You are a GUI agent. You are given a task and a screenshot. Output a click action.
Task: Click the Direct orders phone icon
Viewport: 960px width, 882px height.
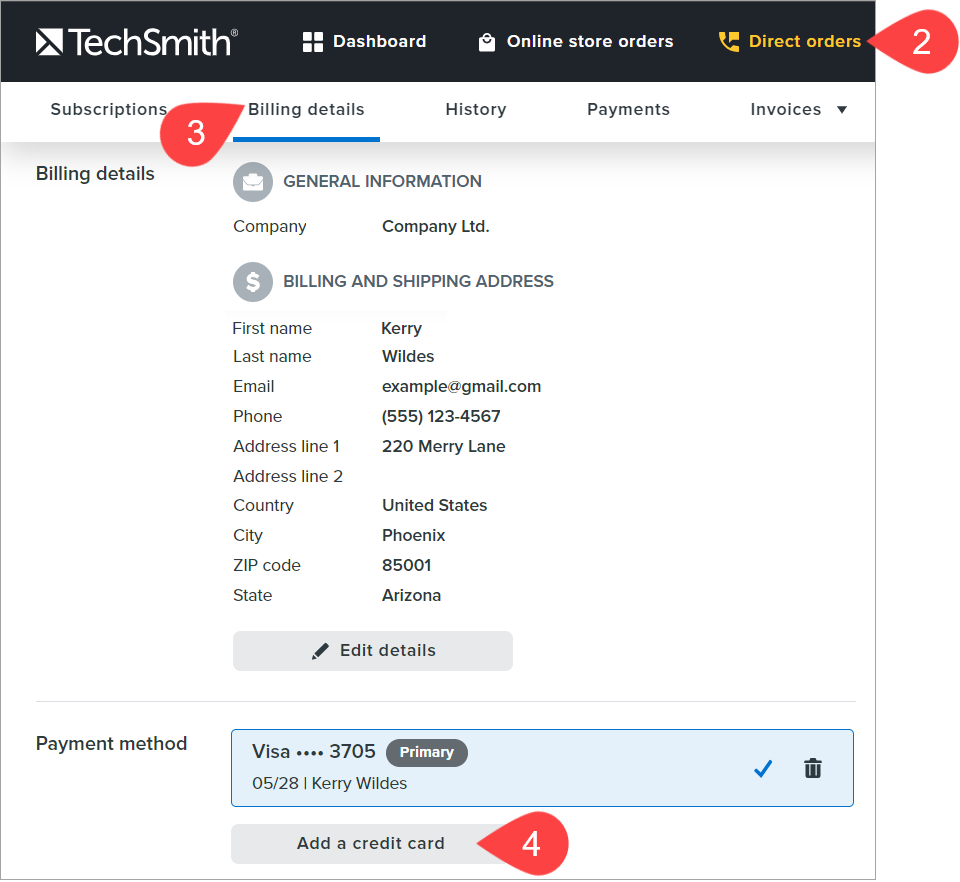tap(729, 42)
